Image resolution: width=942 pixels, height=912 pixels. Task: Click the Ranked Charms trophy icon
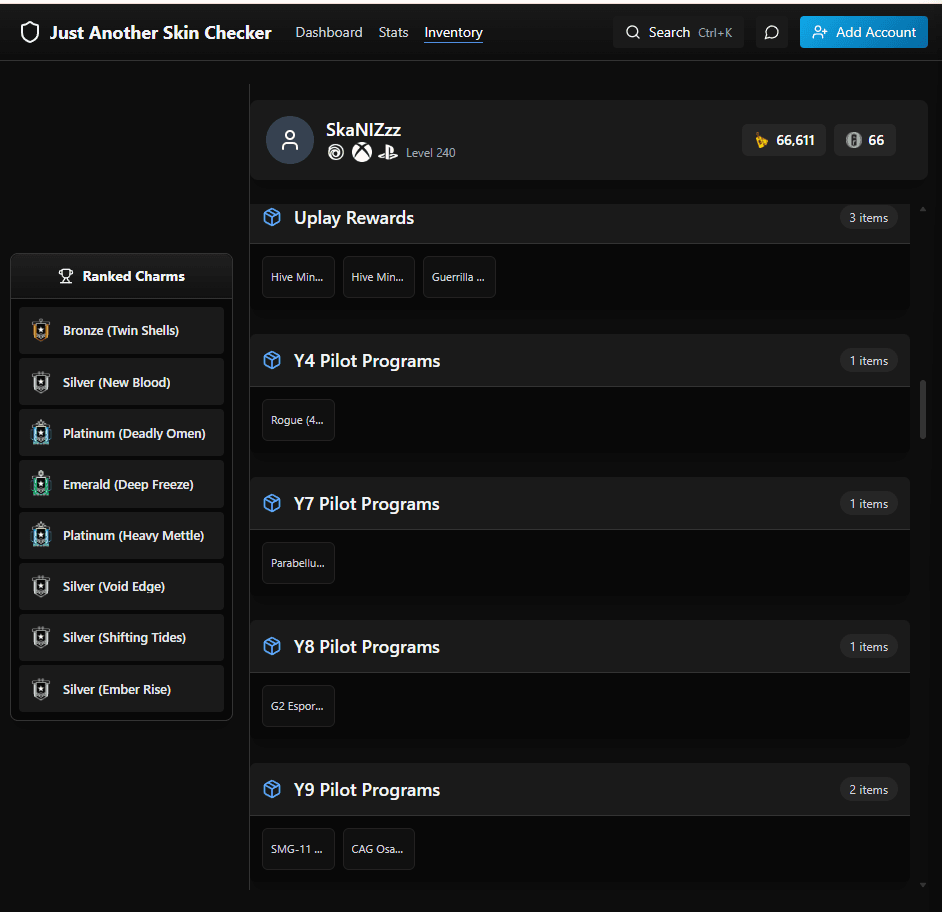click(65, 276)
